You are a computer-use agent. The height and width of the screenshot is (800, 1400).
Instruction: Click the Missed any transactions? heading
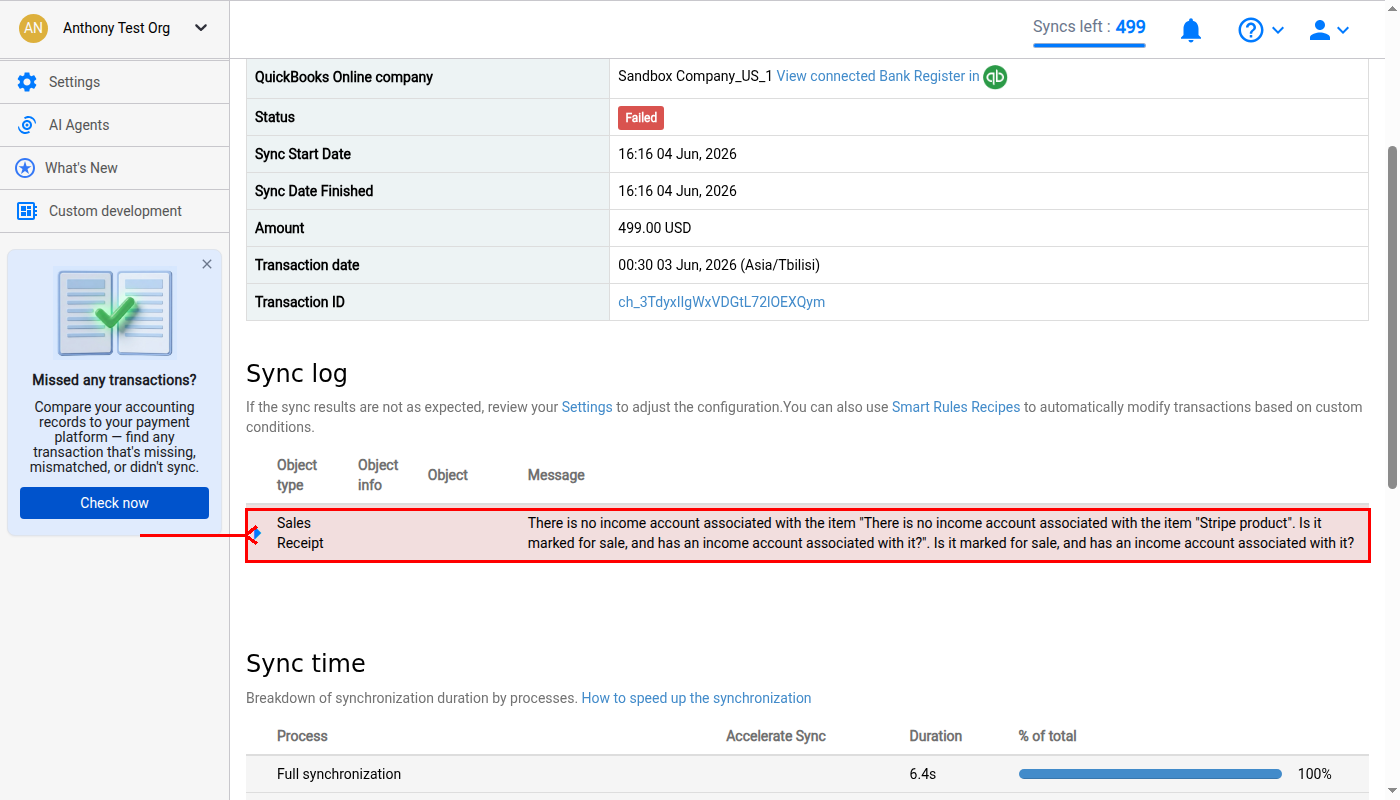[x=114, y=380]
